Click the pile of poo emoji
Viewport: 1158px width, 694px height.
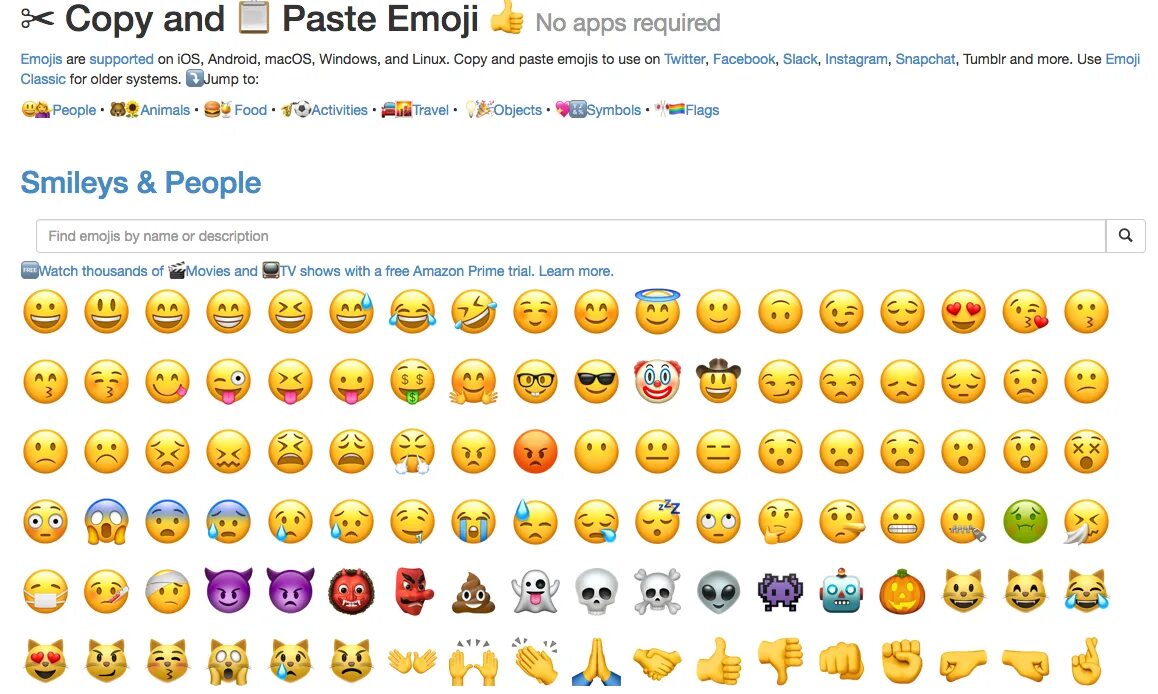click(473, 592)
